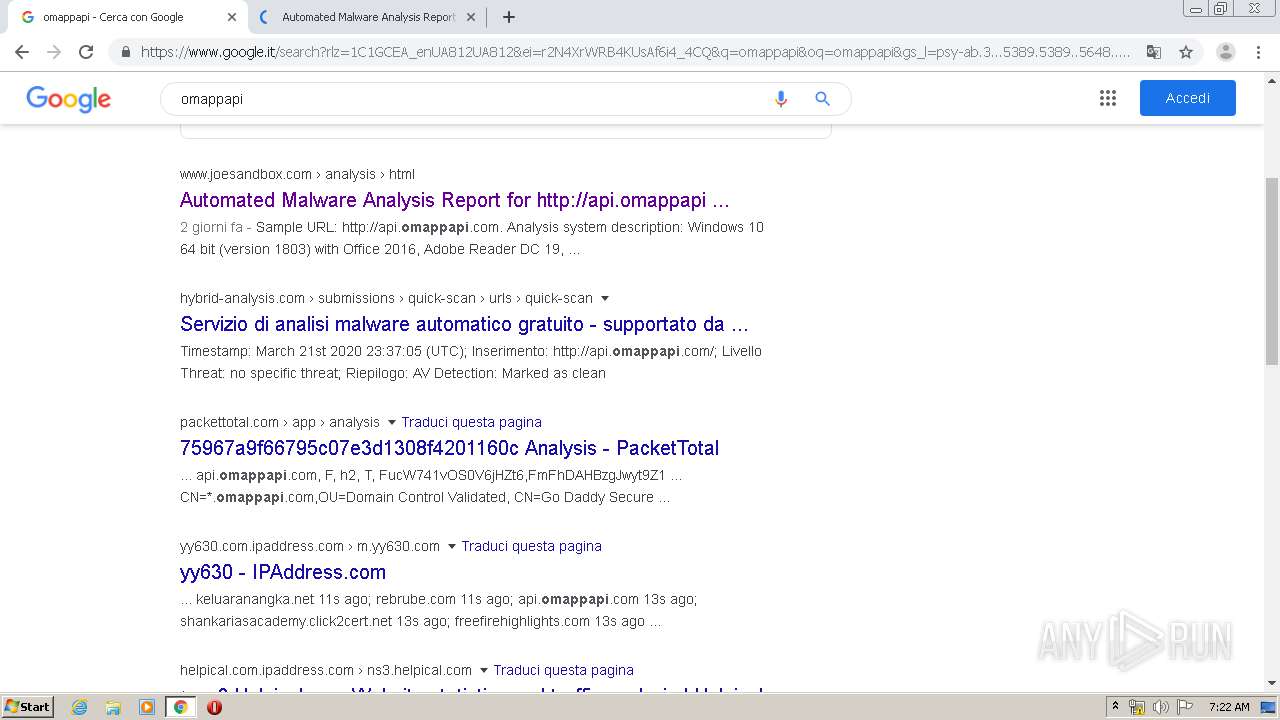Expand helpical.com.ipaddress.com result options arrow

(x=483, y=670)
